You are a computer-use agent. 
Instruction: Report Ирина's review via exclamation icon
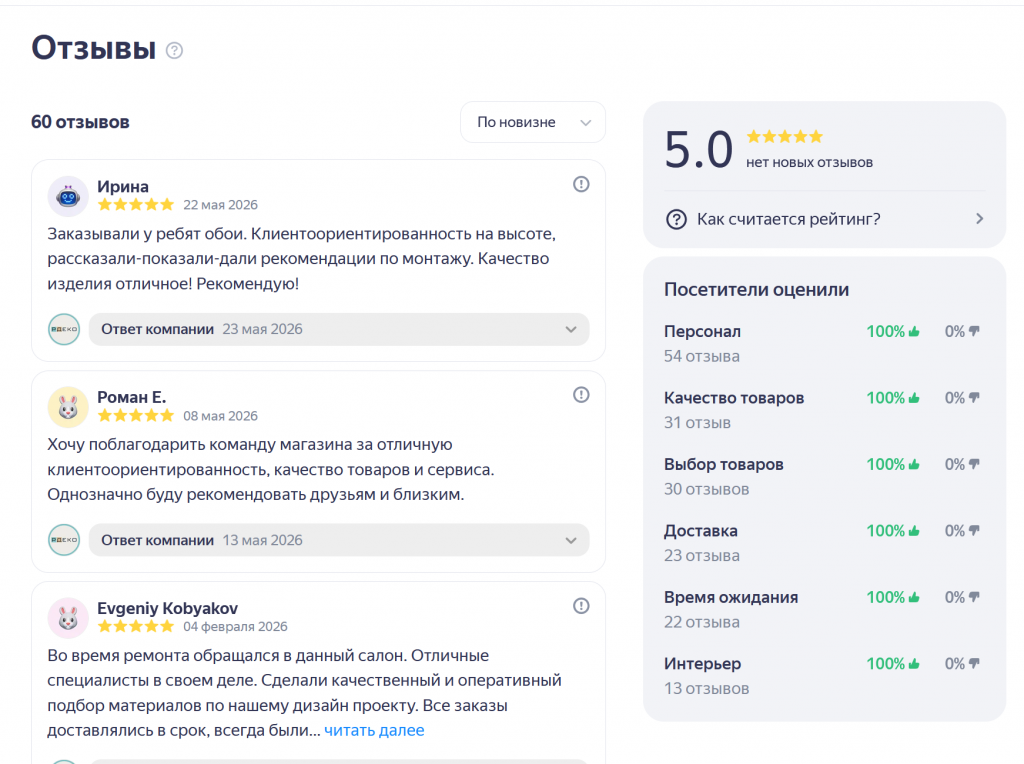click(x=581, y=184)
